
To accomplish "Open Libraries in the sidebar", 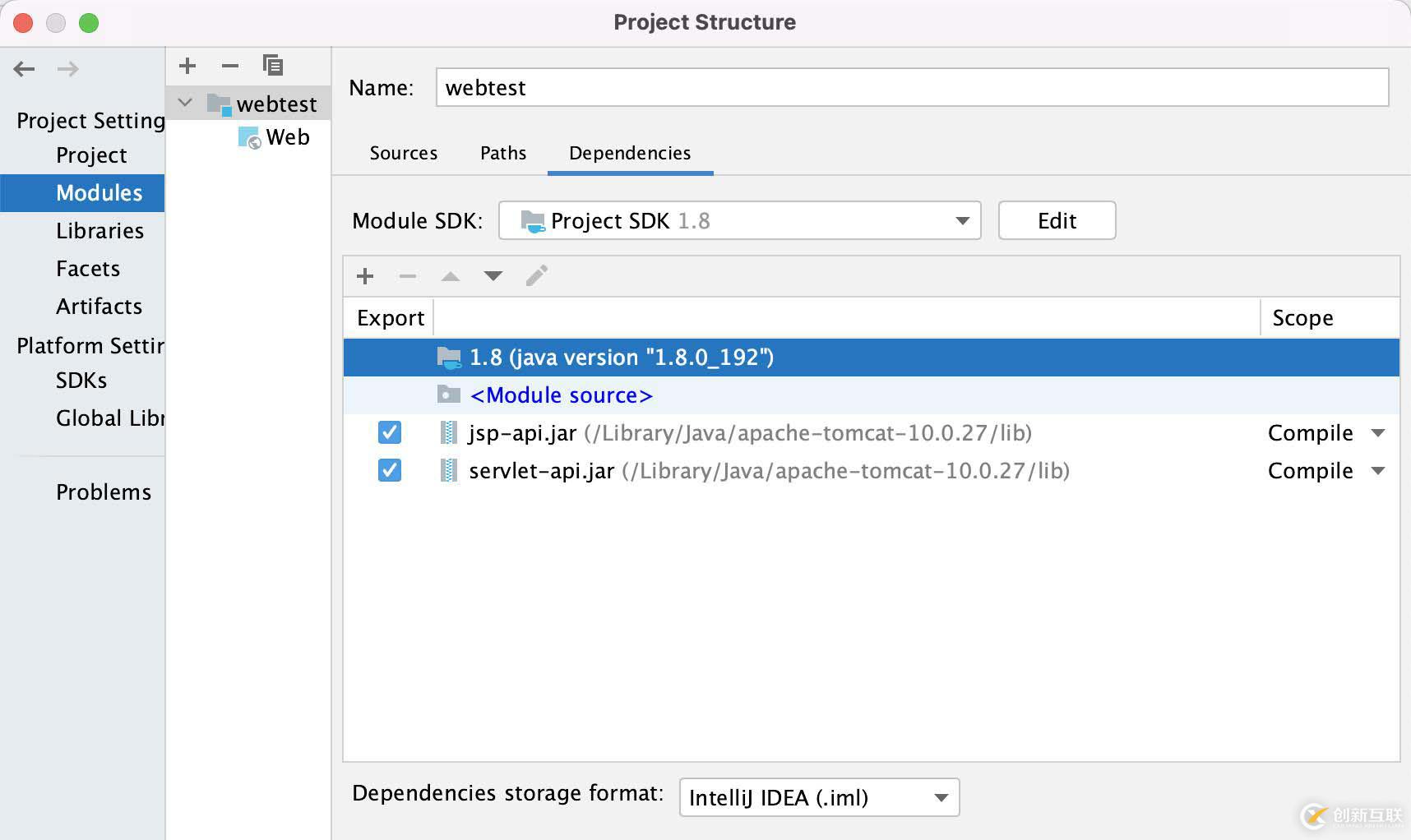I will 99,231.
